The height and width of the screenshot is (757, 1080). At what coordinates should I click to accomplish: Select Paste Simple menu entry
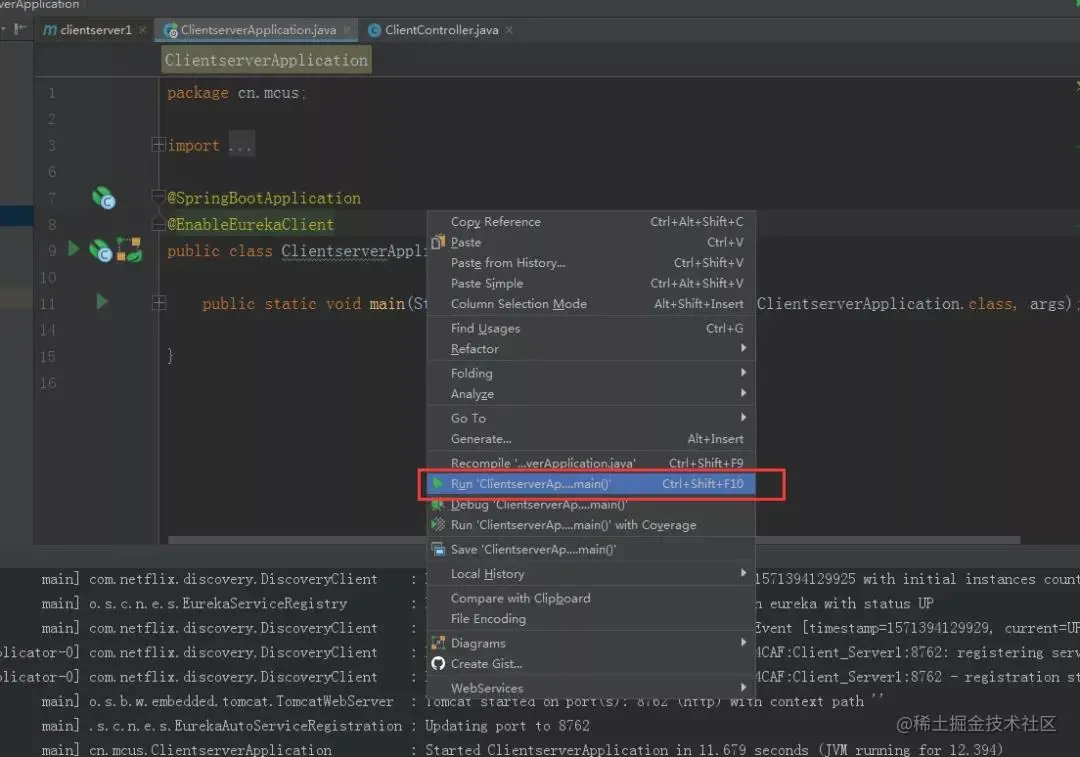(591, 284)
